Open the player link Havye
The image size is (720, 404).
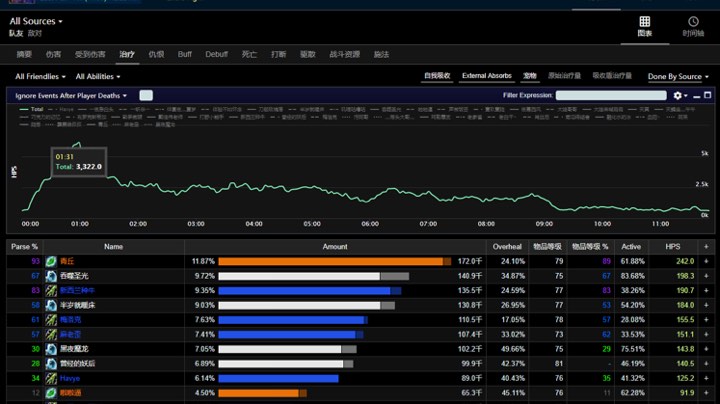(70, 378)
